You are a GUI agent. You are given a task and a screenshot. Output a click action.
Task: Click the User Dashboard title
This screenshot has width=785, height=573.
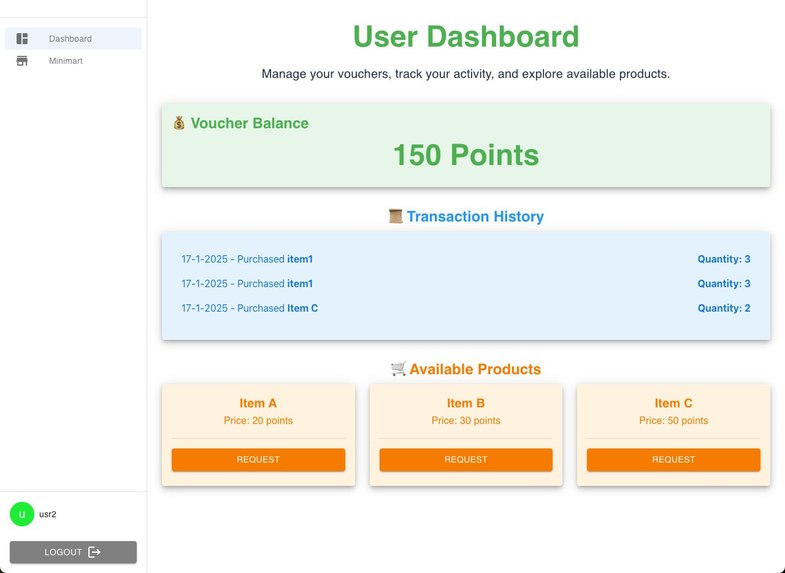pos(466,37)
